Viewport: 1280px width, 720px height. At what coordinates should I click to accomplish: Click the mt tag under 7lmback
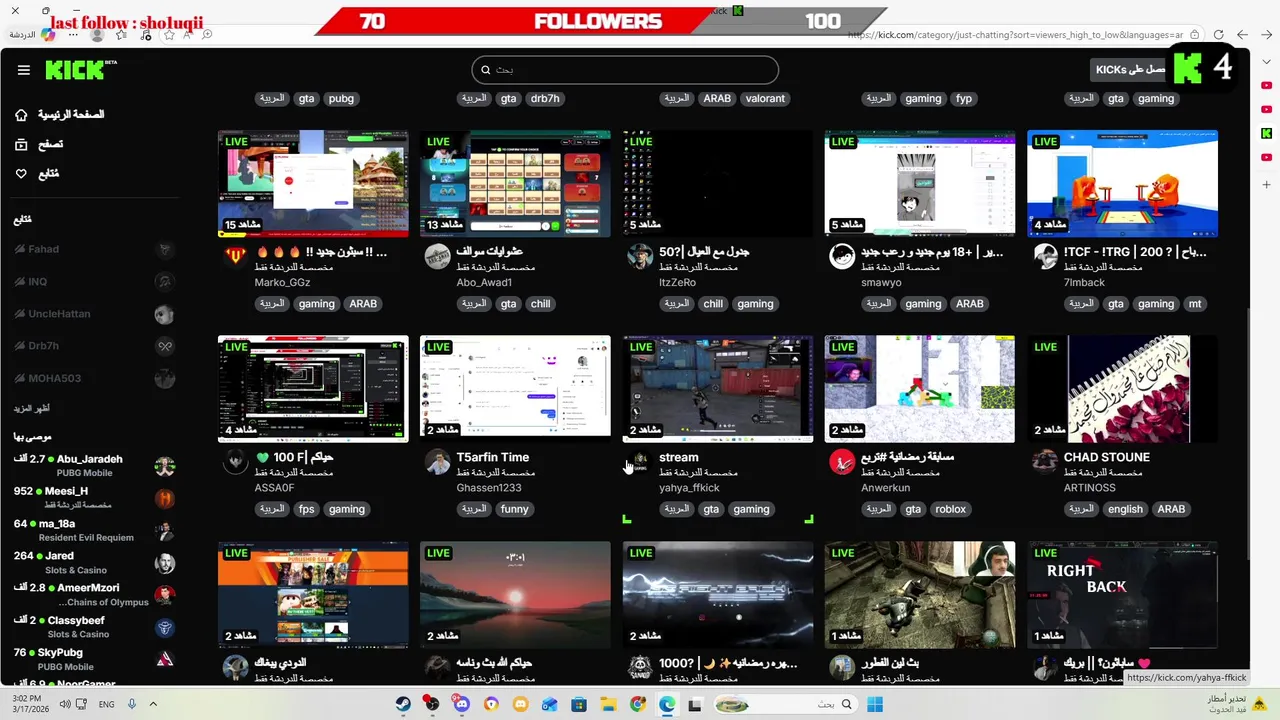pyautogui.click(x=1195, y=304)
